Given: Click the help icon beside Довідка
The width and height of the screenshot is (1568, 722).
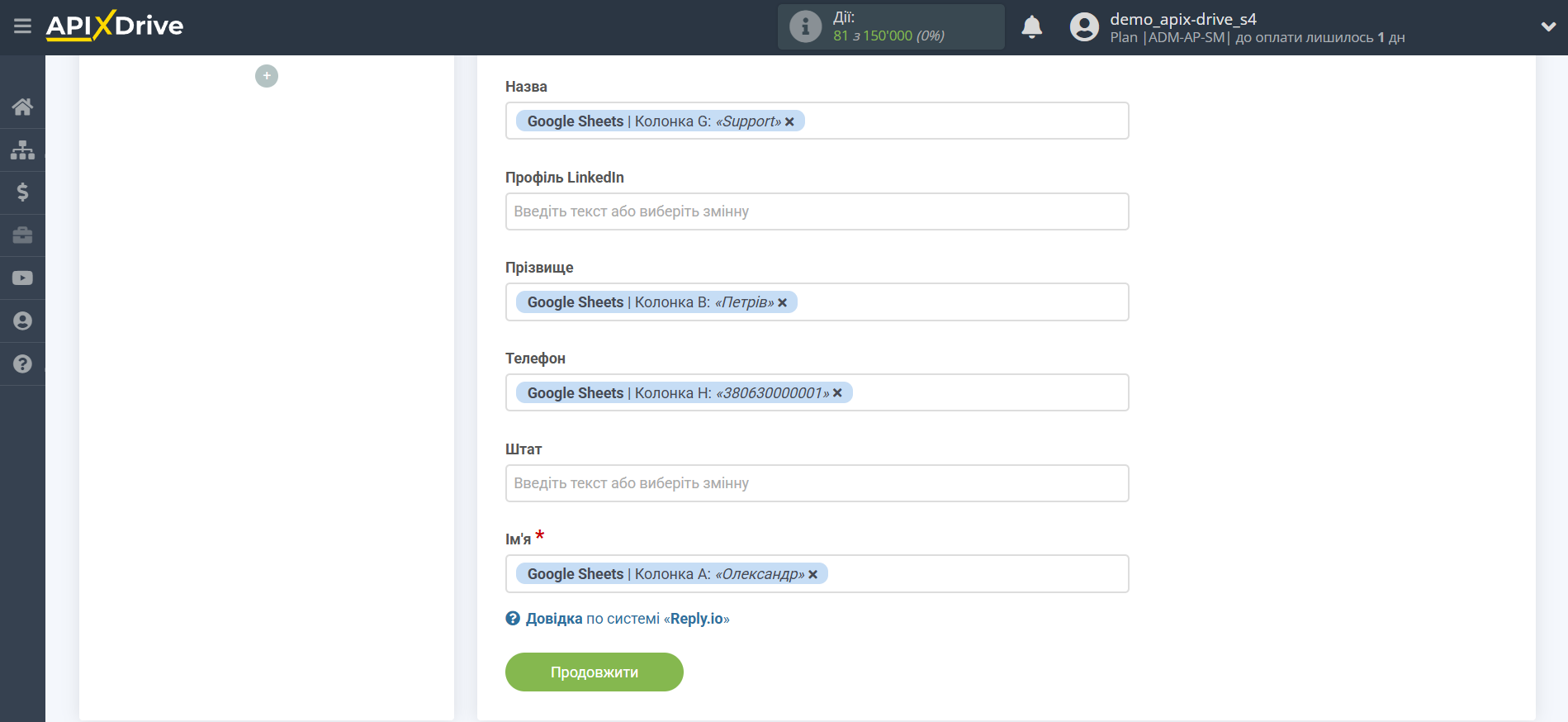Looking at the screenshot, I should 513,619.
